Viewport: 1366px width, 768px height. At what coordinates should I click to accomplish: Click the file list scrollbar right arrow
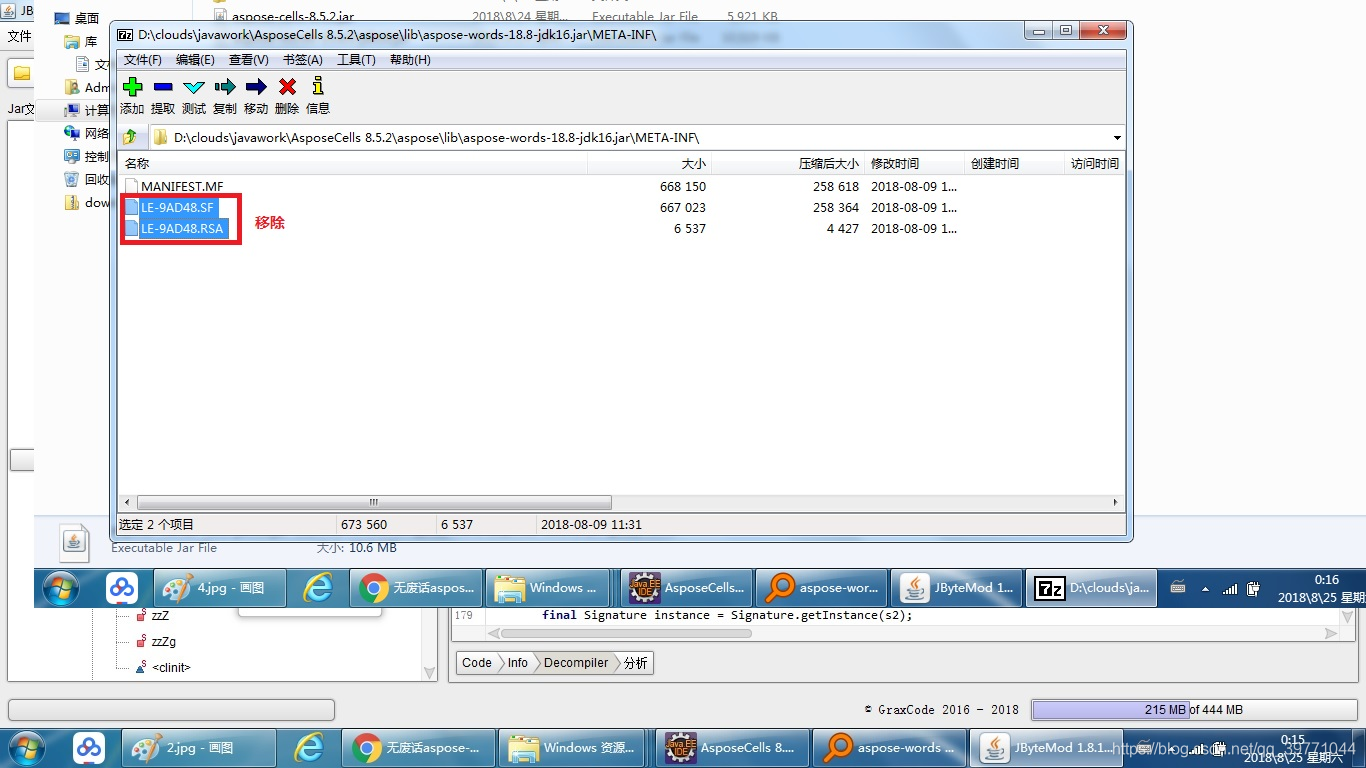coord(1116,502)
